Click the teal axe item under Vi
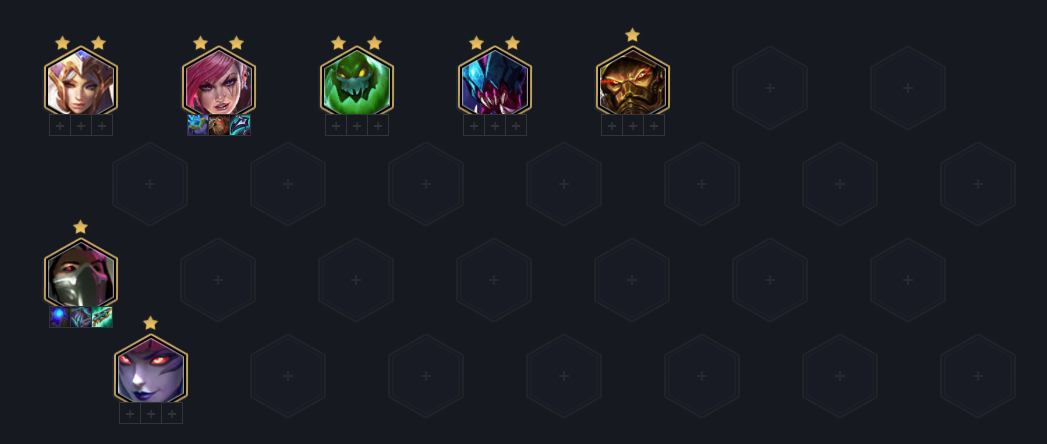Screen dimensions: 1047x444 coord(240,126)
